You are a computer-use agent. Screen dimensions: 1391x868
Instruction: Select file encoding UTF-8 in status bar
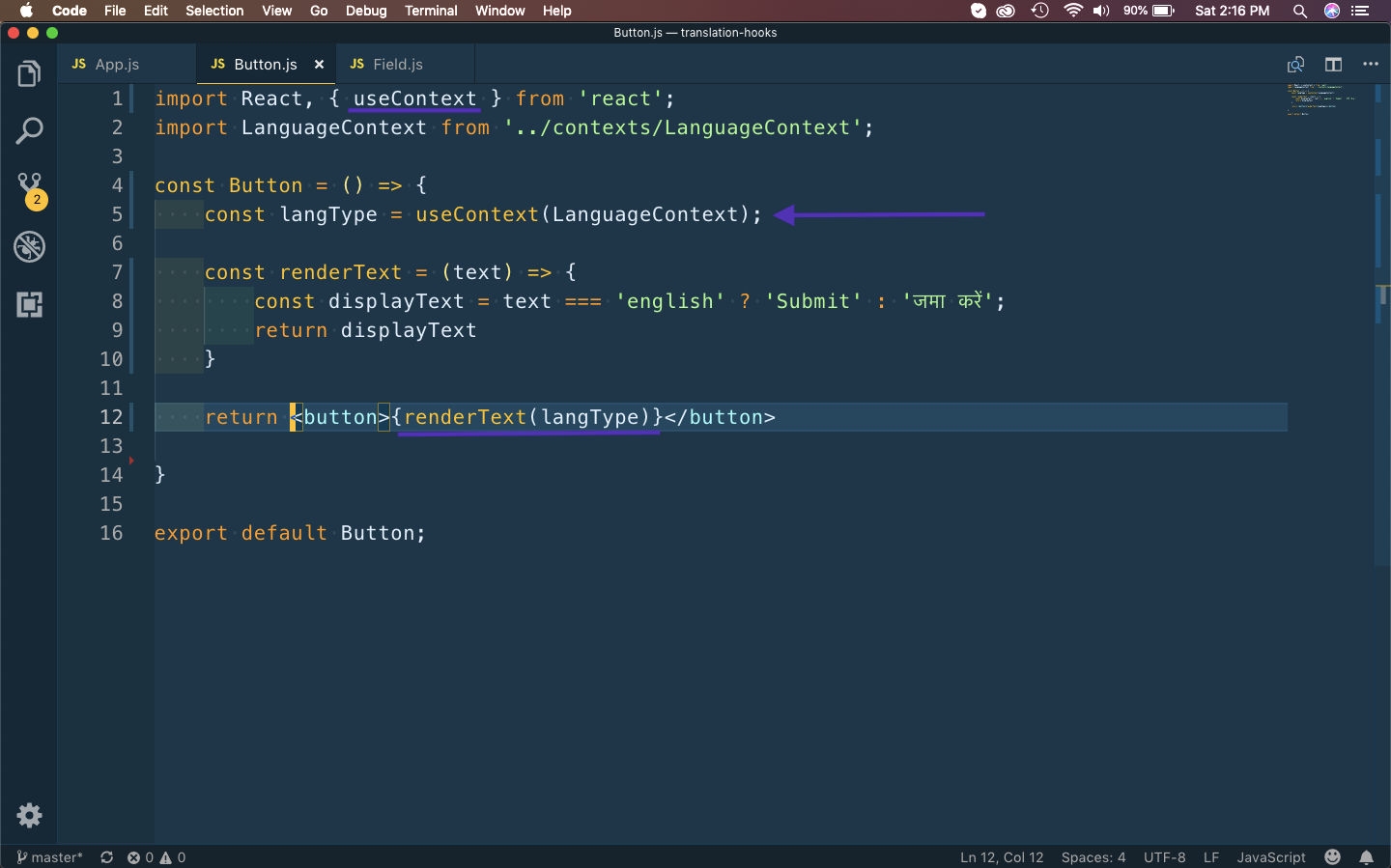(1165, 857)
